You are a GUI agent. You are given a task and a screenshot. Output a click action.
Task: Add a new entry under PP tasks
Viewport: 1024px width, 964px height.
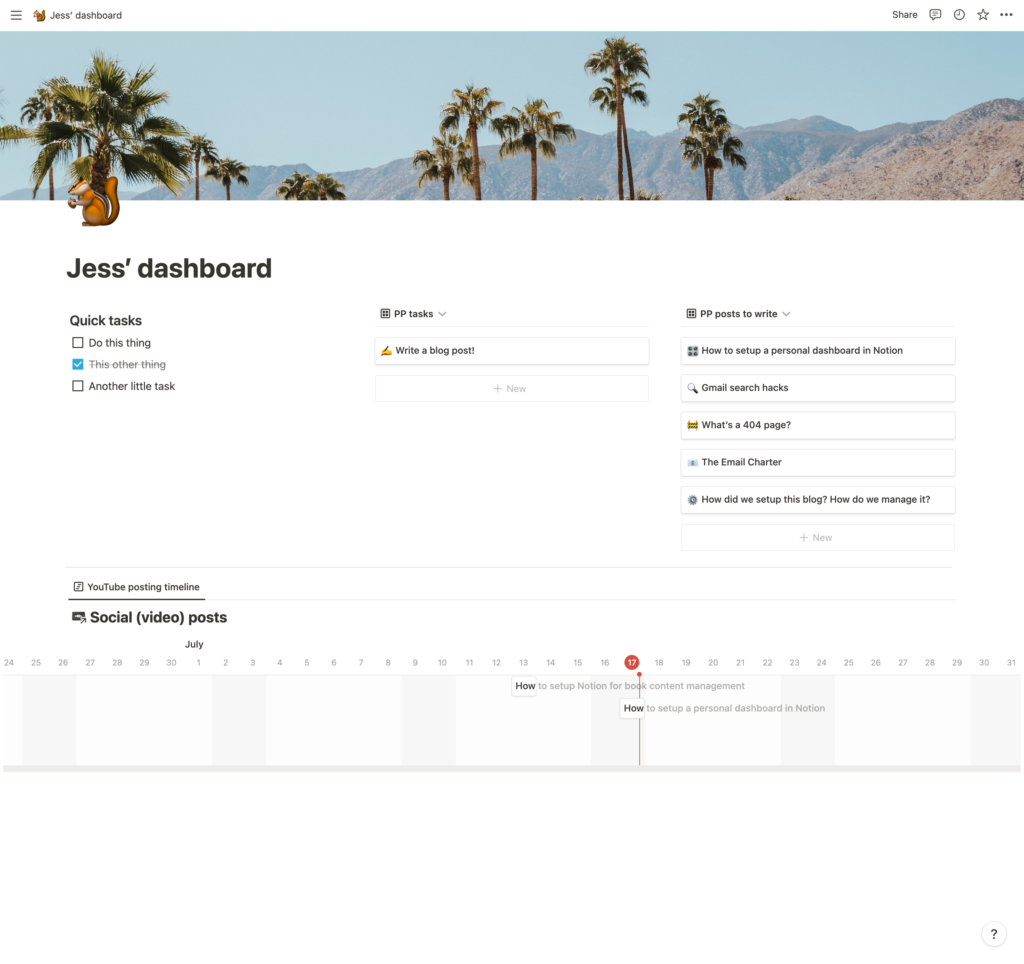[511, 388]
